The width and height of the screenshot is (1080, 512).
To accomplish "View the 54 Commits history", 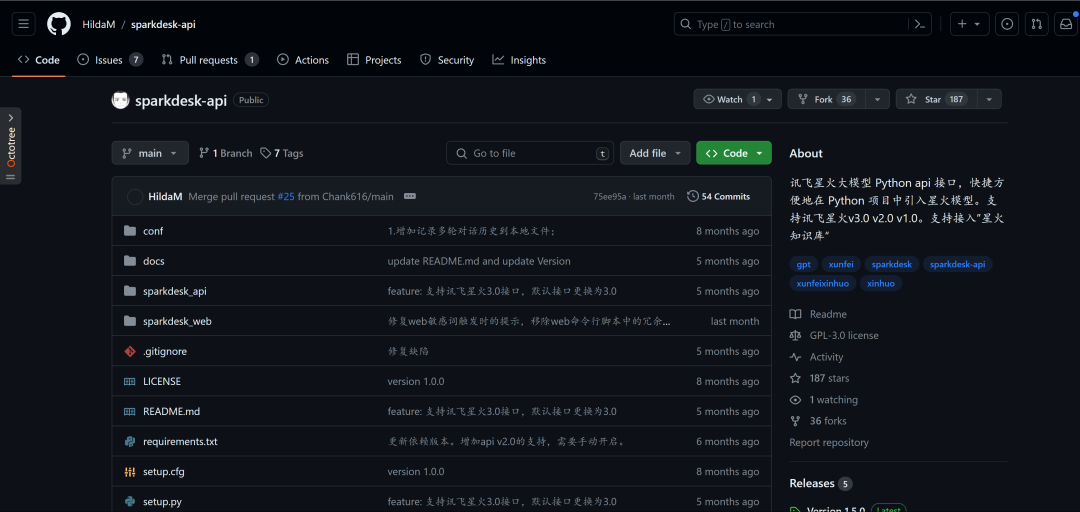I will (718, 196).
